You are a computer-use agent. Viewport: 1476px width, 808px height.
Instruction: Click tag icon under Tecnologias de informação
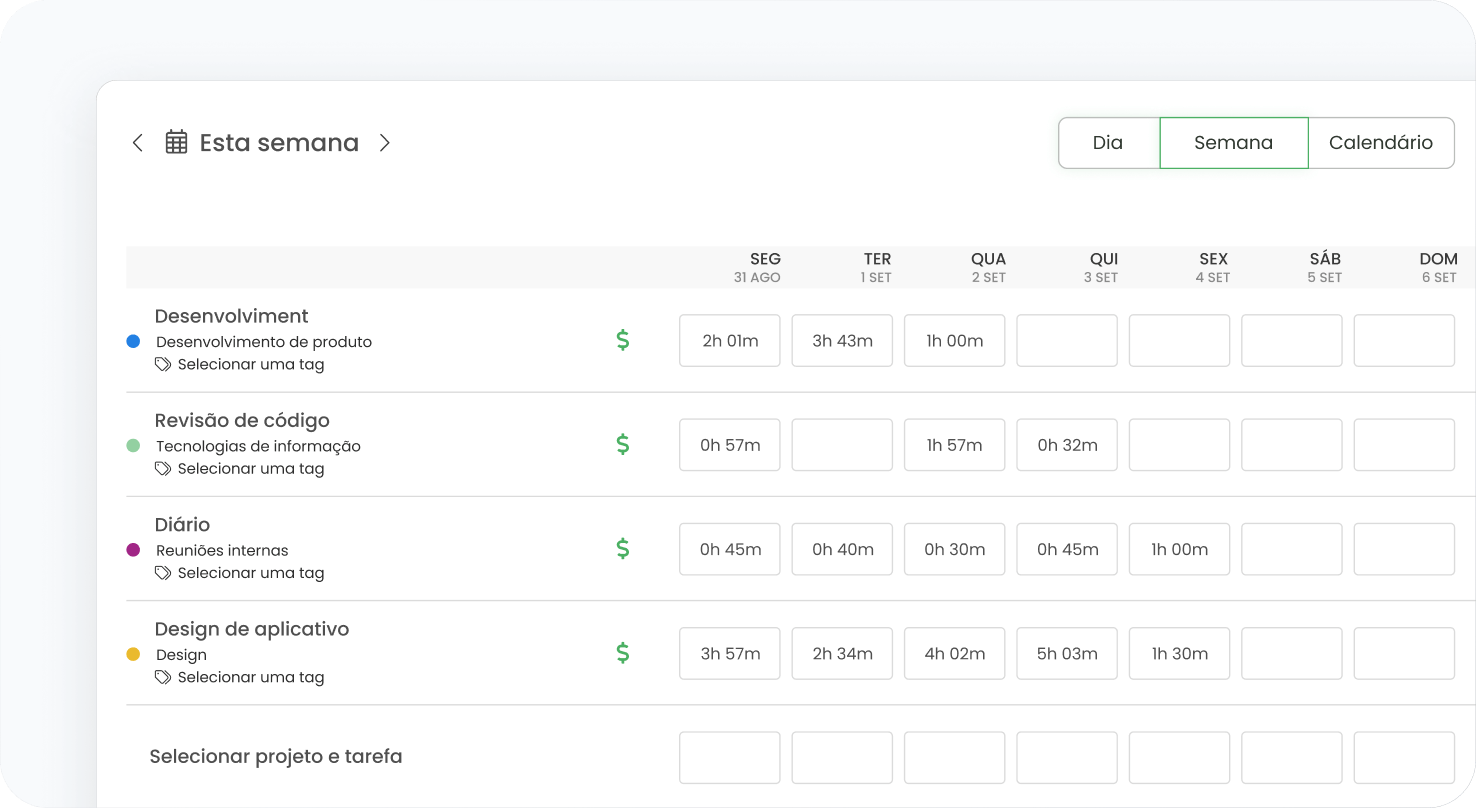point(163,469)
